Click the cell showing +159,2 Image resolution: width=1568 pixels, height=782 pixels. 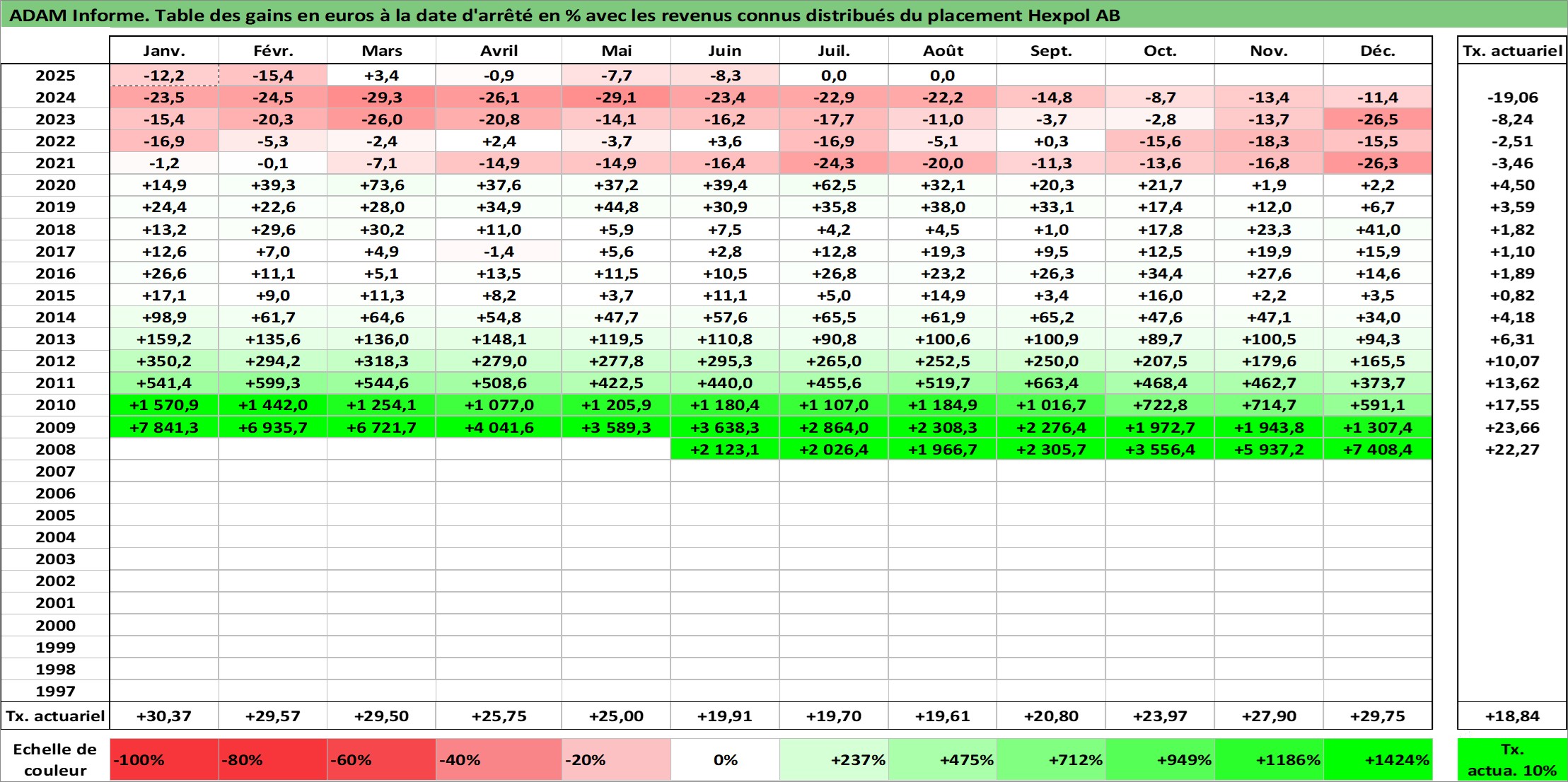pos(164,339)
